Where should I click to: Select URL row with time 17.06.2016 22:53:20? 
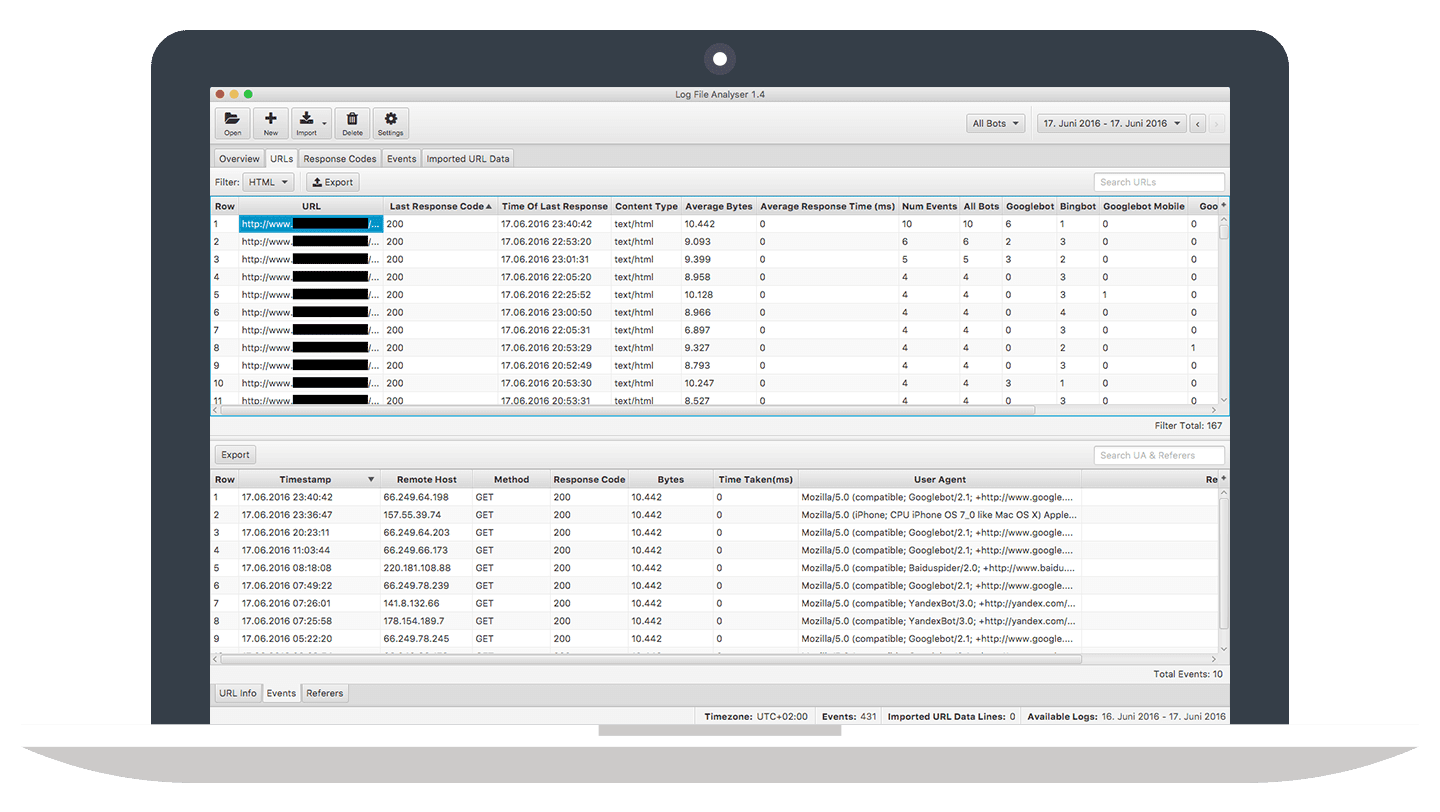pos(714,242)
